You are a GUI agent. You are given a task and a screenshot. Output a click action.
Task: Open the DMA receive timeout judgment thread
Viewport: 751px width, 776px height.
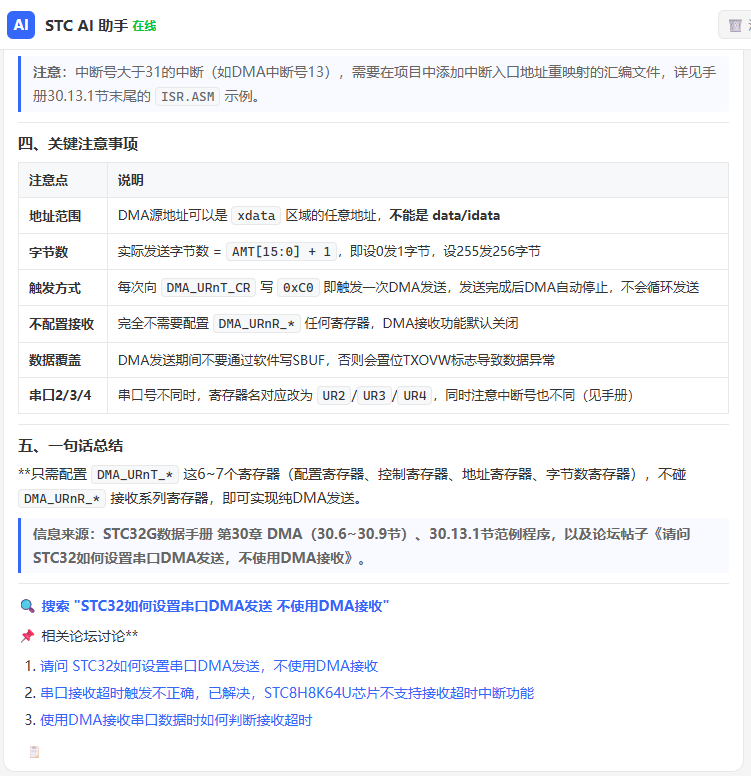176,720
